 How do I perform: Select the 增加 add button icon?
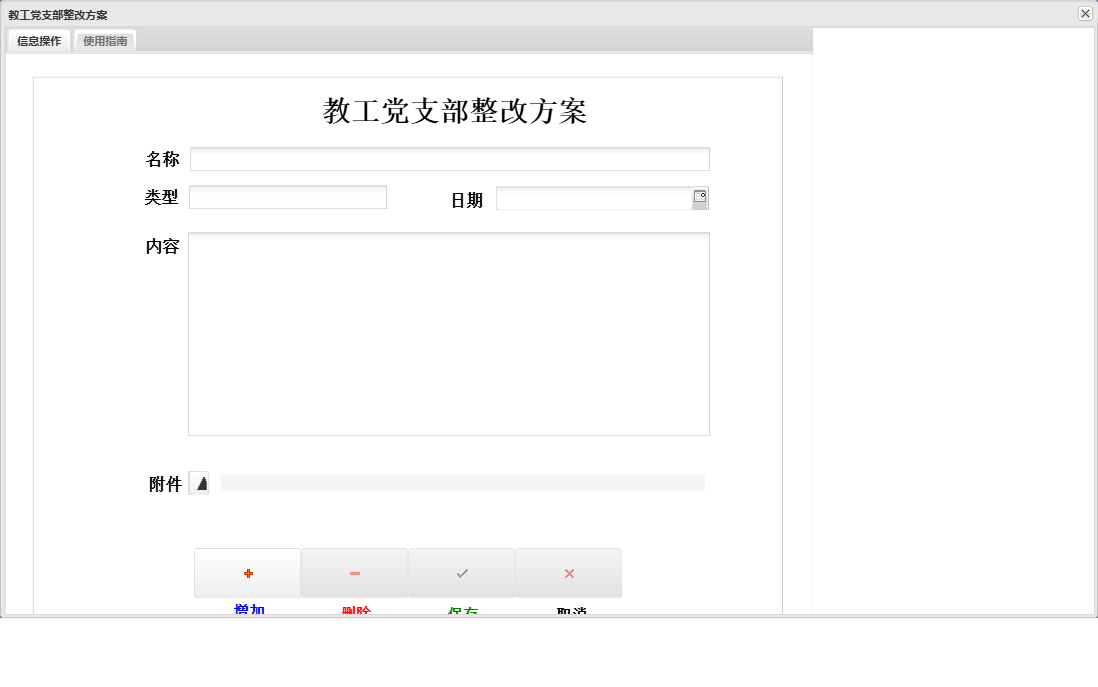click(x=247, y=572)
